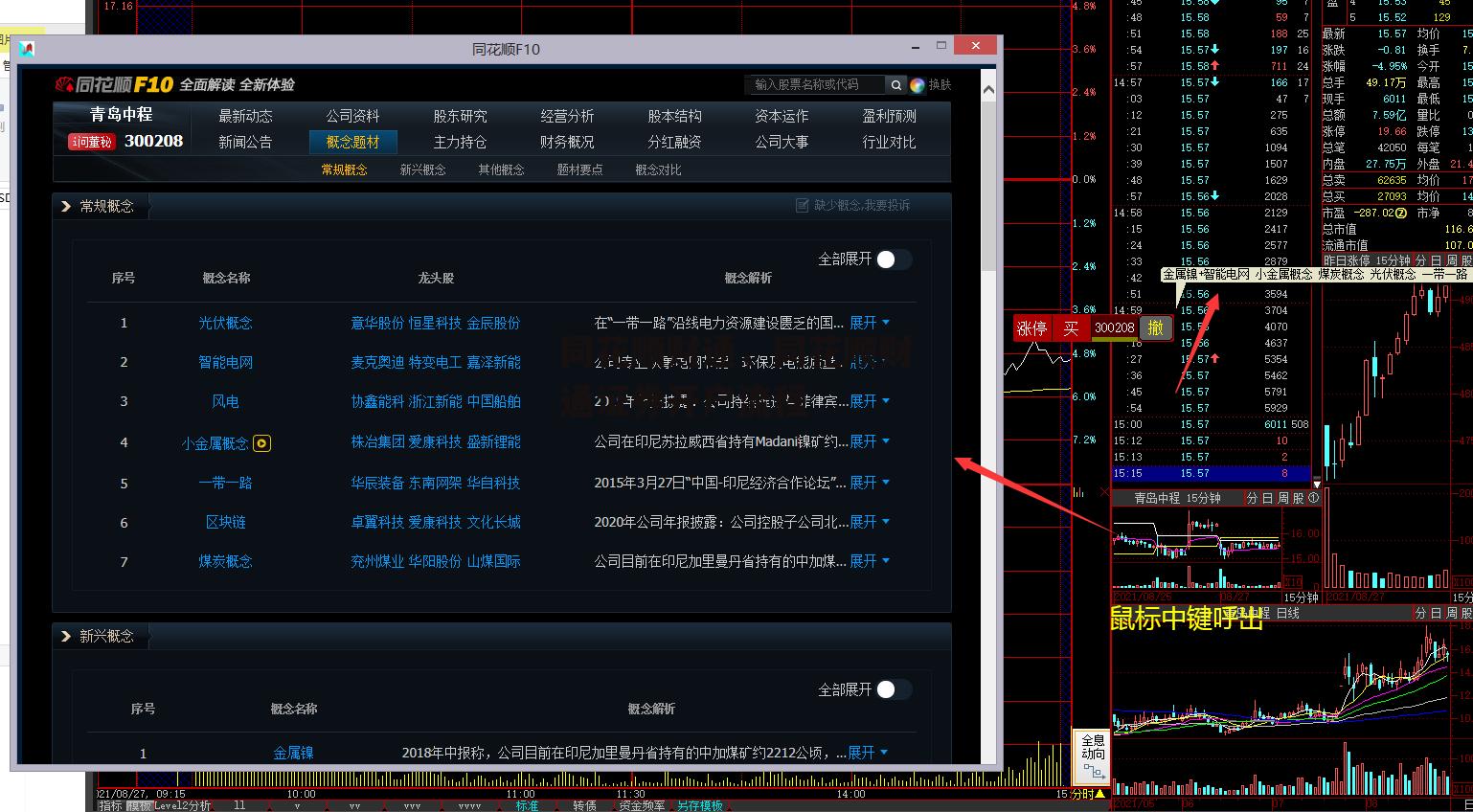Click the 问董秘 badge under 青岛中程
1473x812 pixels.
[92, 142]
